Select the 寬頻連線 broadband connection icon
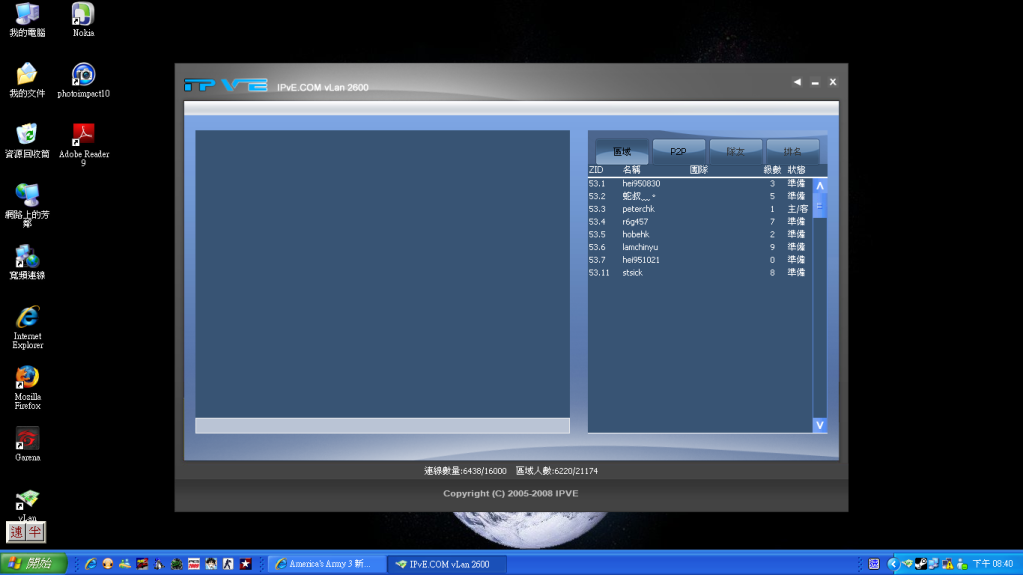 [27, 257]
